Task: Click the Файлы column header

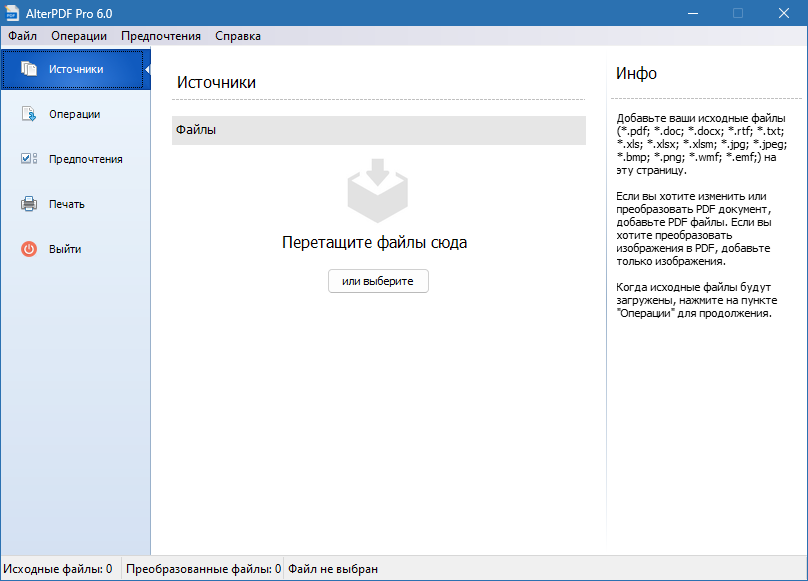Action: 379,130
